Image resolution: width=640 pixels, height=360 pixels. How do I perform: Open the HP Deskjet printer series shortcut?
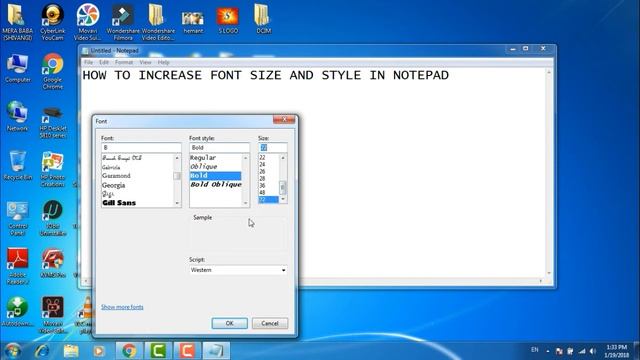[52, 122]
